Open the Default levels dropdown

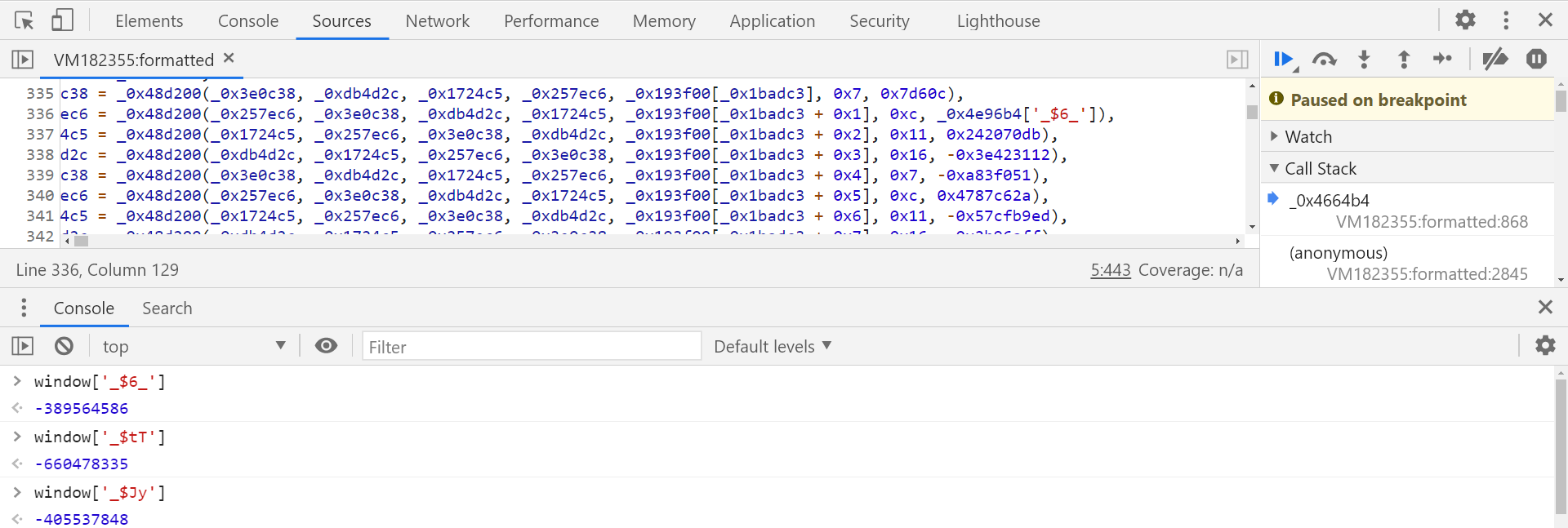pos(772,346)
